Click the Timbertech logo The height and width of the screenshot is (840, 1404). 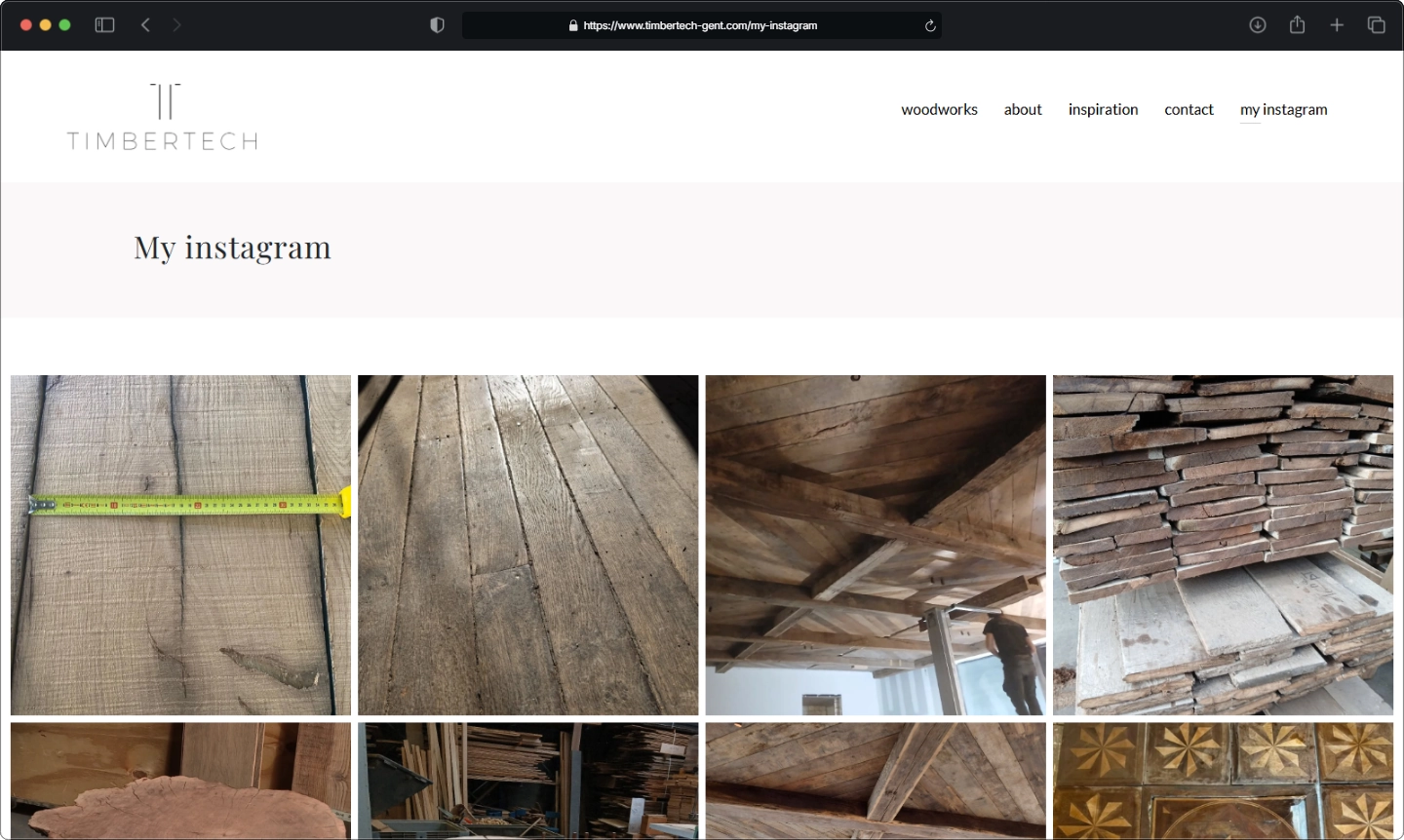163,117
